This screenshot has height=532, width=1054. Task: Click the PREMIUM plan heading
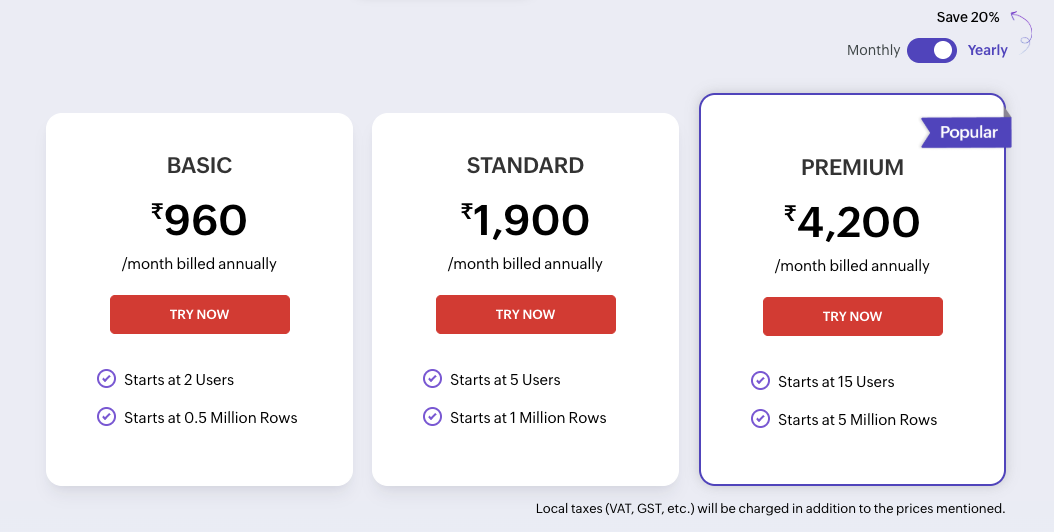[852, 167]
